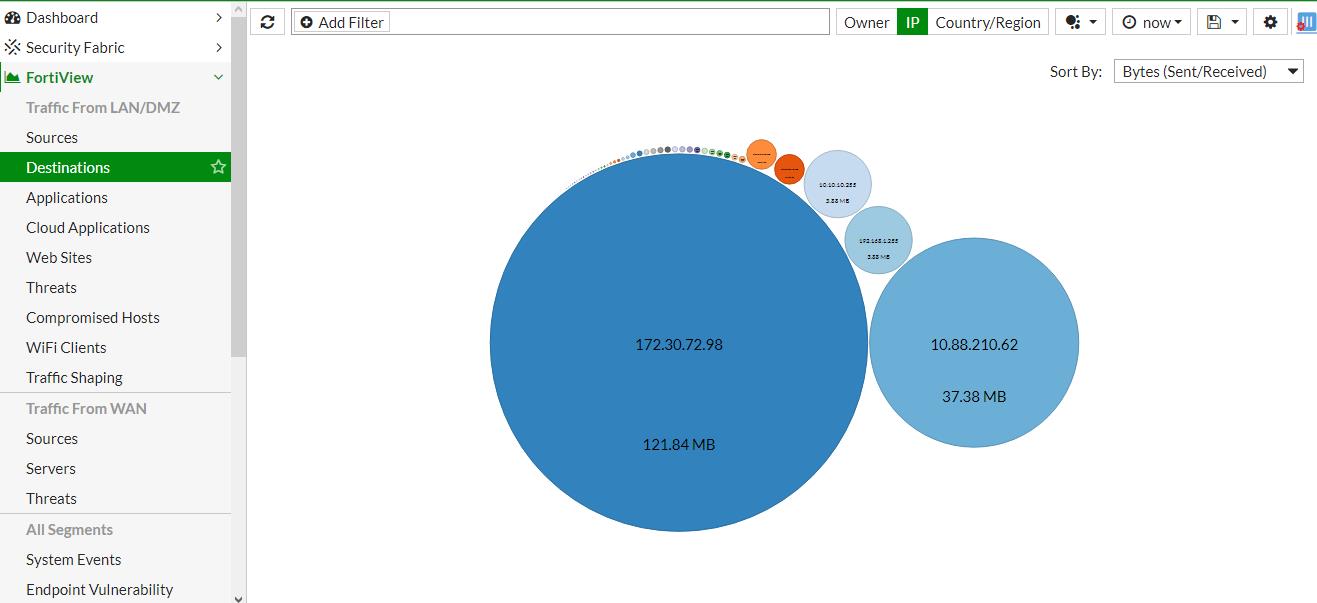Click the dark orange bubble

[x=789, y=170]
